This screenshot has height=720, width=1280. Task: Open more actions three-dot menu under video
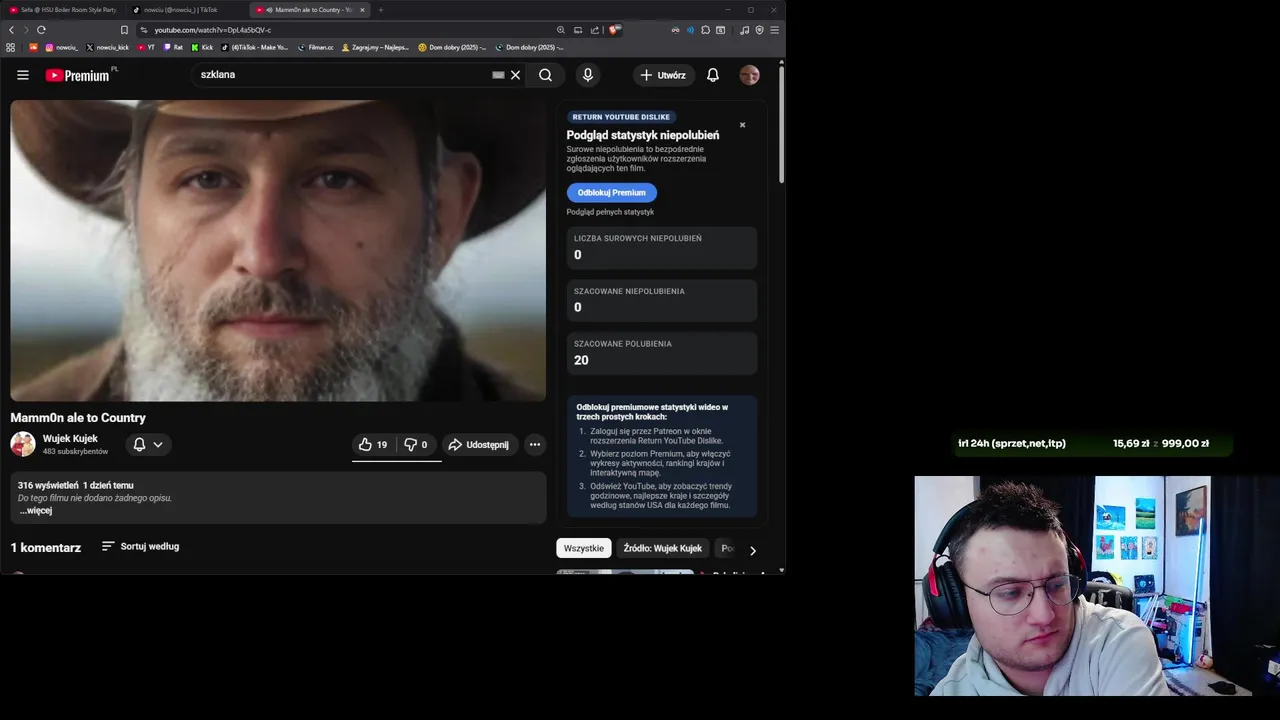pos(535,445)
